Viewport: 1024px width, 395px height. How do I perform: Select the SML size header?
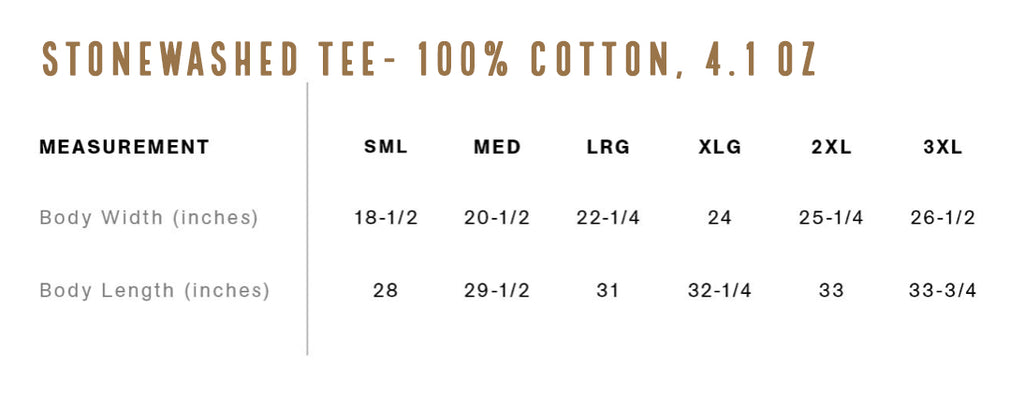pyautogui.click(x=386, y=147)
